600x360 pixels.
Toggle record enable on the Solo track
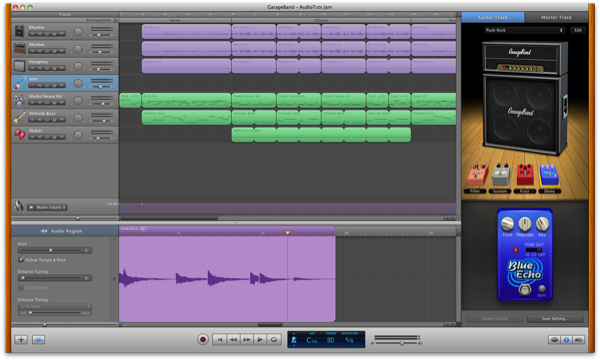point(32,85)
